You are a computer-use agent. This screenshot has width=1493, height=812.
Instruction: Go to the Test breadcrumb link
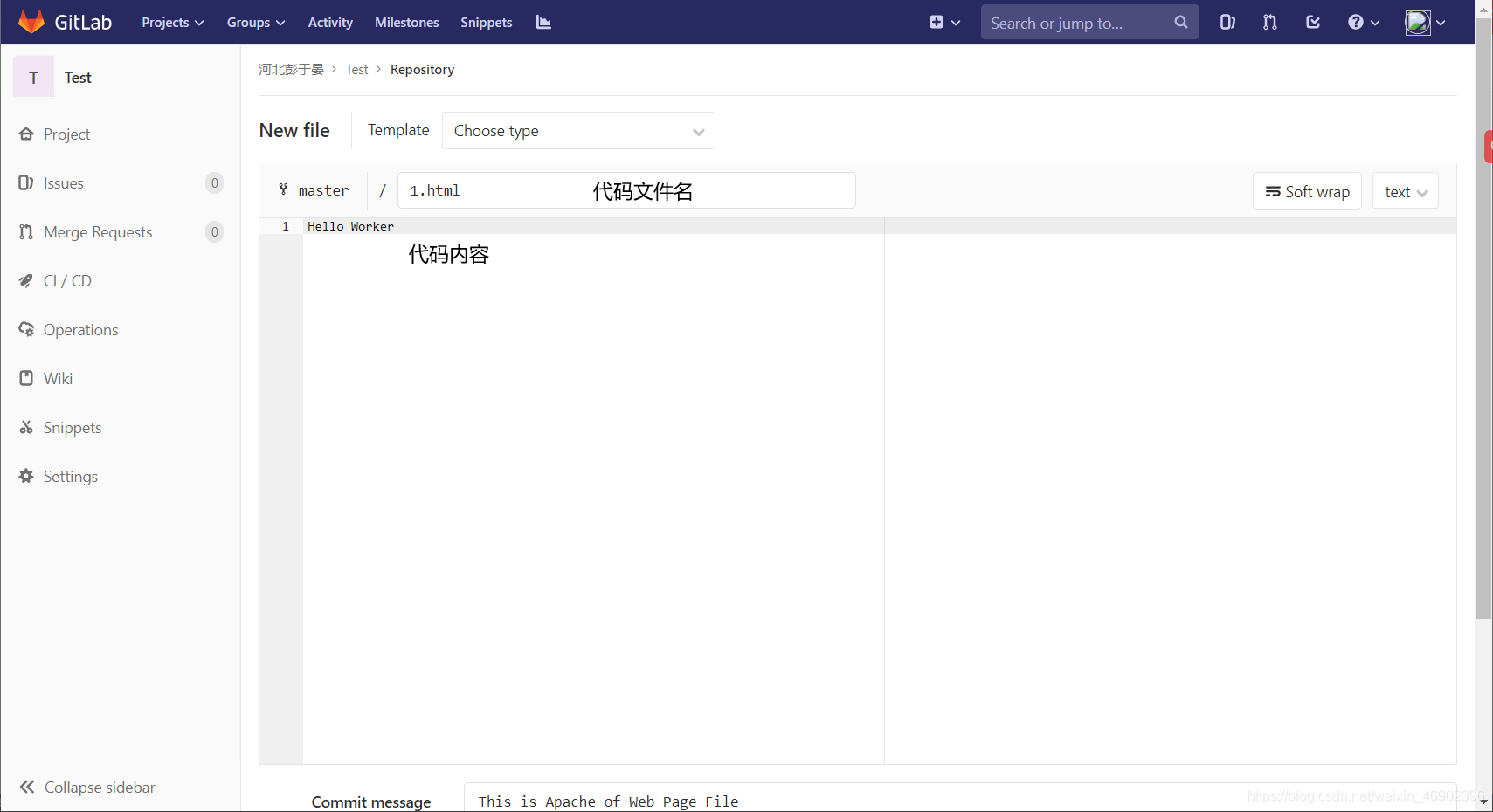pyautogui.click(x=356, y=69)
